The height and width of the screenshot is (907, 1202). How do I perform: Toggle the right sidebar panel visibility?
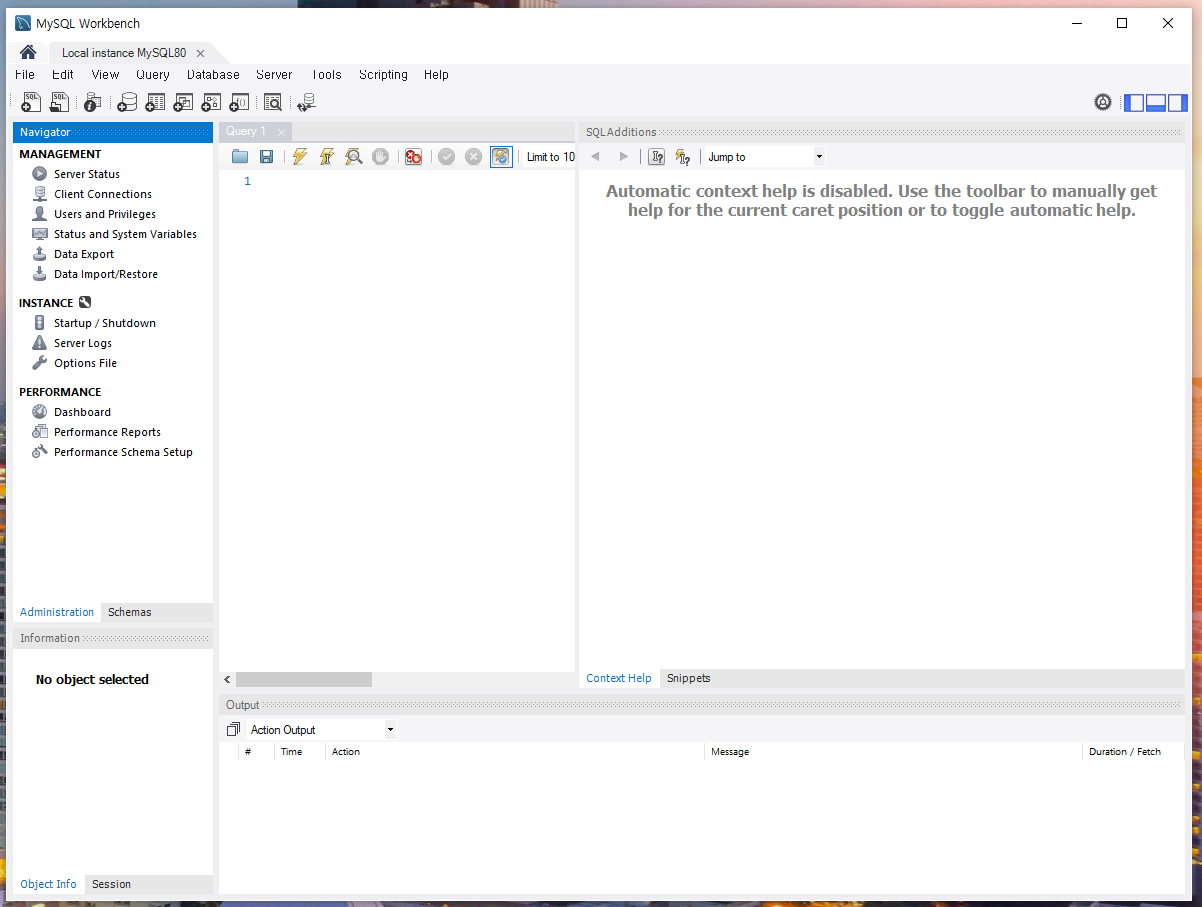tap(1177, 102)
